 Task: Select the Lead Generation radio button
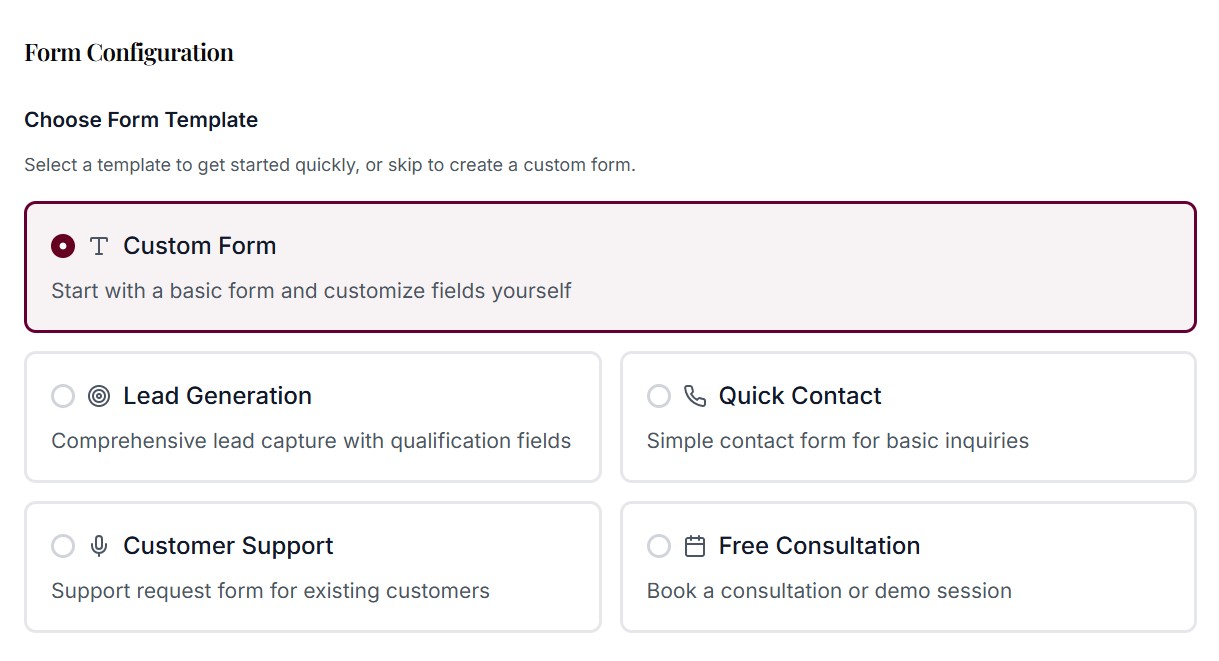pos(63,396)
